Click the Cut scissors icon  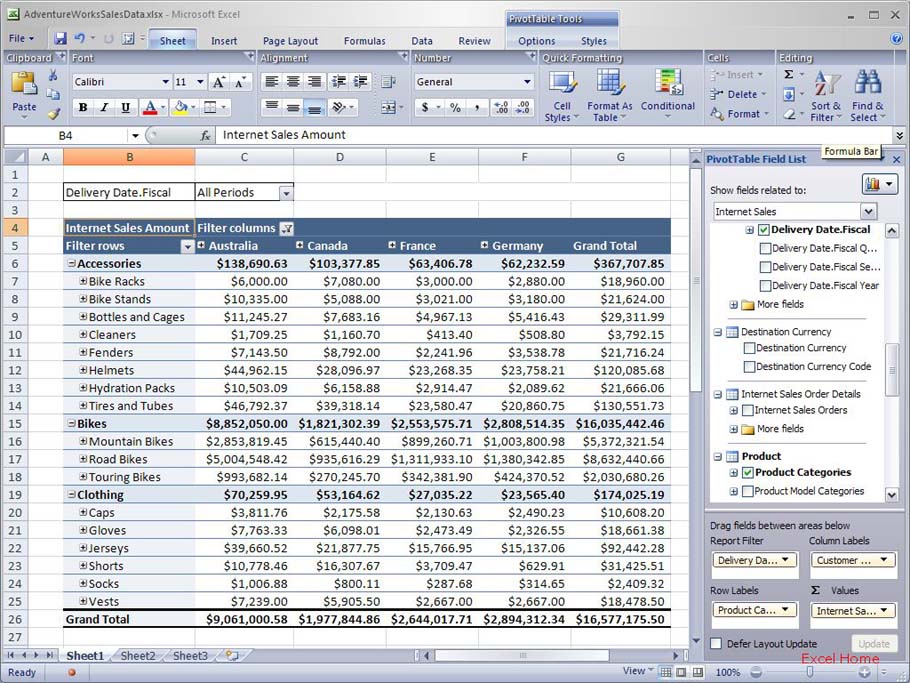[x=53, y=75]
